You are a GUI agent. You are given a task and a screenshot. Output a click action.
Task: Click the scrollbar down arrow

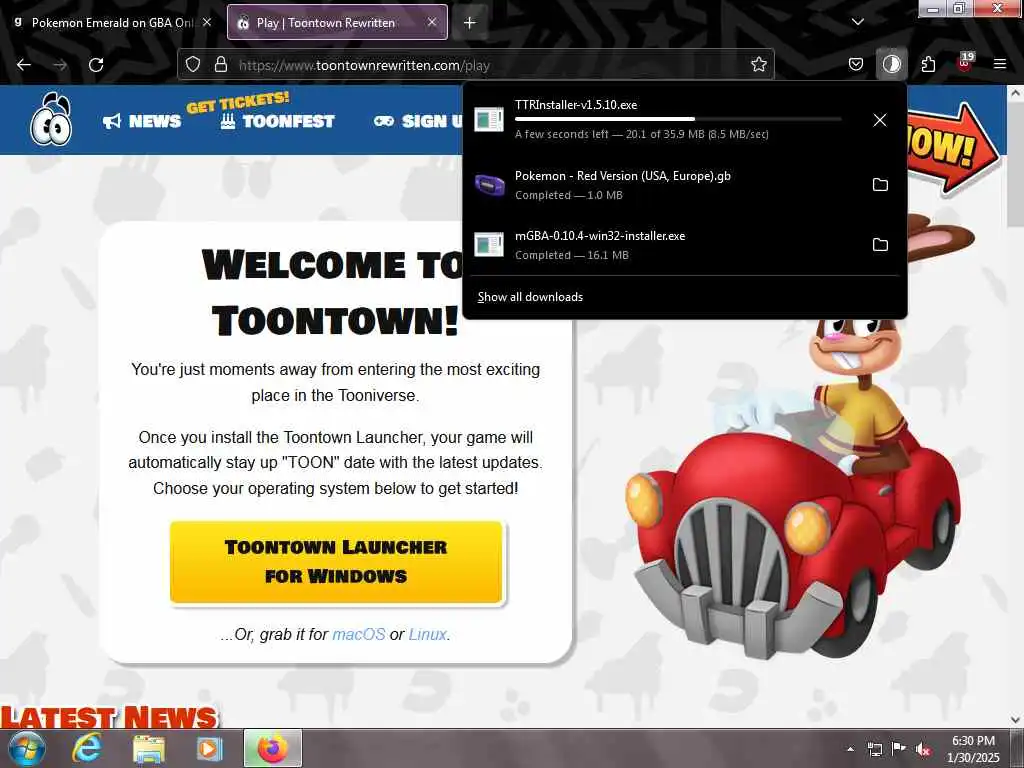(1015, 720)
